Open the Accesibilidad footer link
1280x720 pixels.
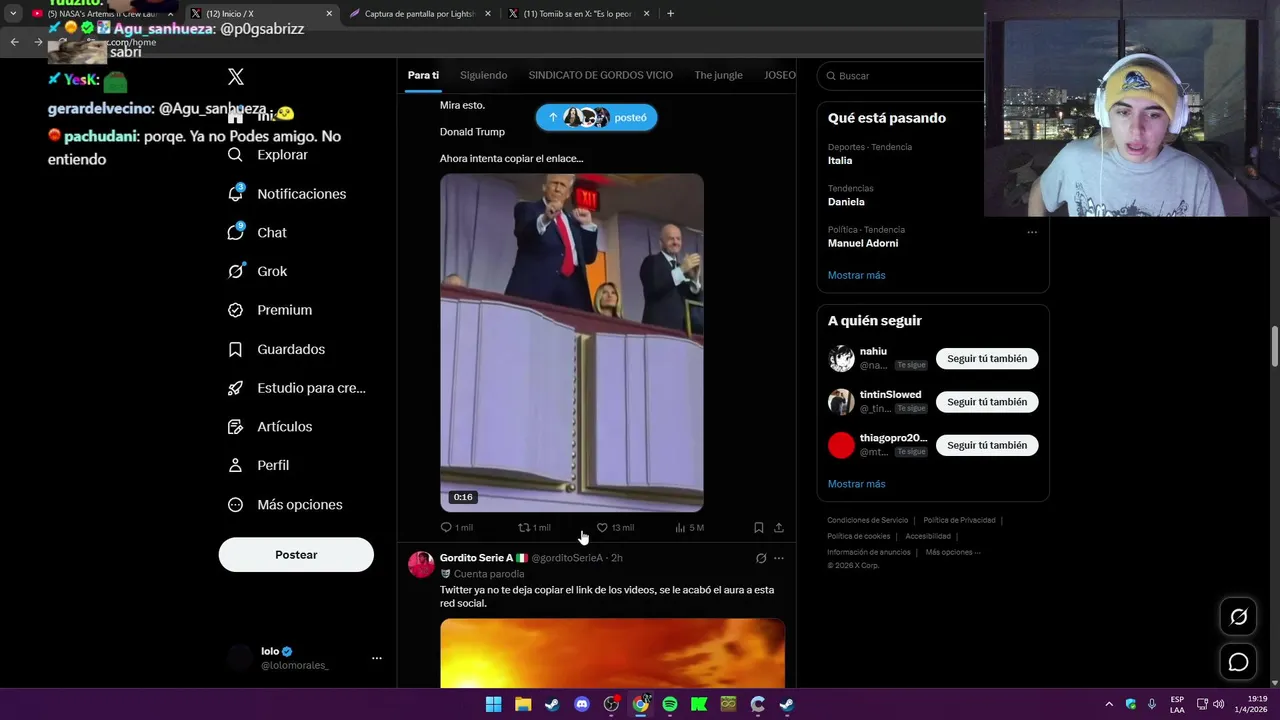click(928, 536)
